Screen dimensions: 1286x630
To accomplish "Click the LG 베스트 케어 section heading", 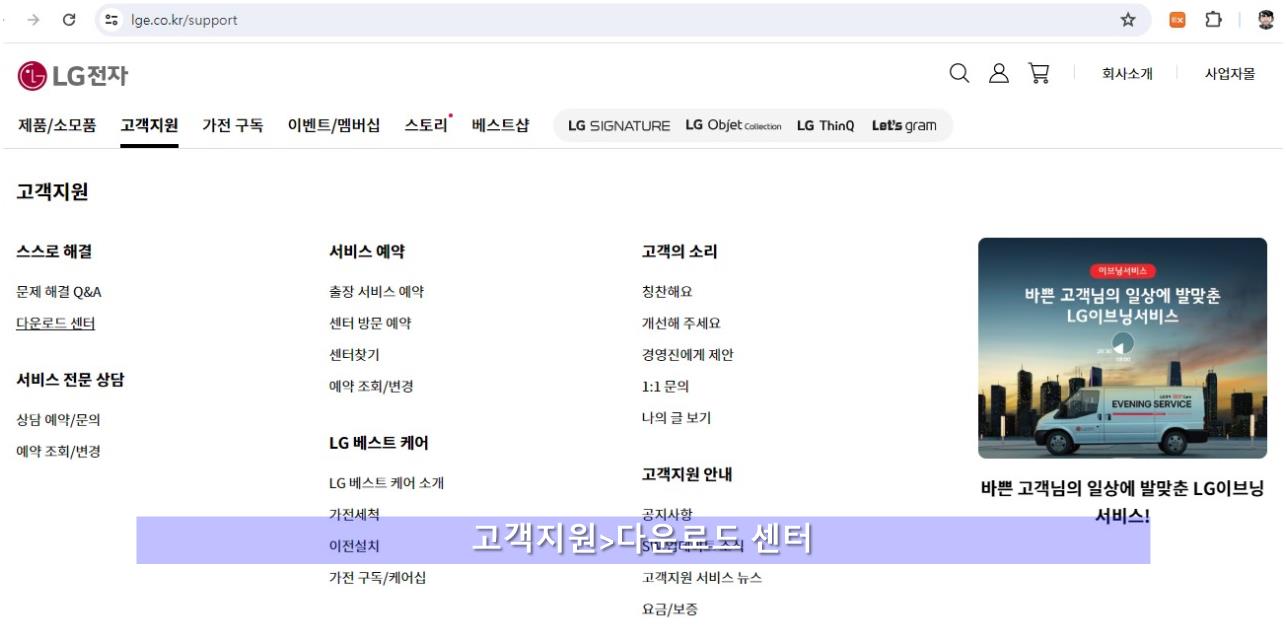I will (x=379, y=443).
